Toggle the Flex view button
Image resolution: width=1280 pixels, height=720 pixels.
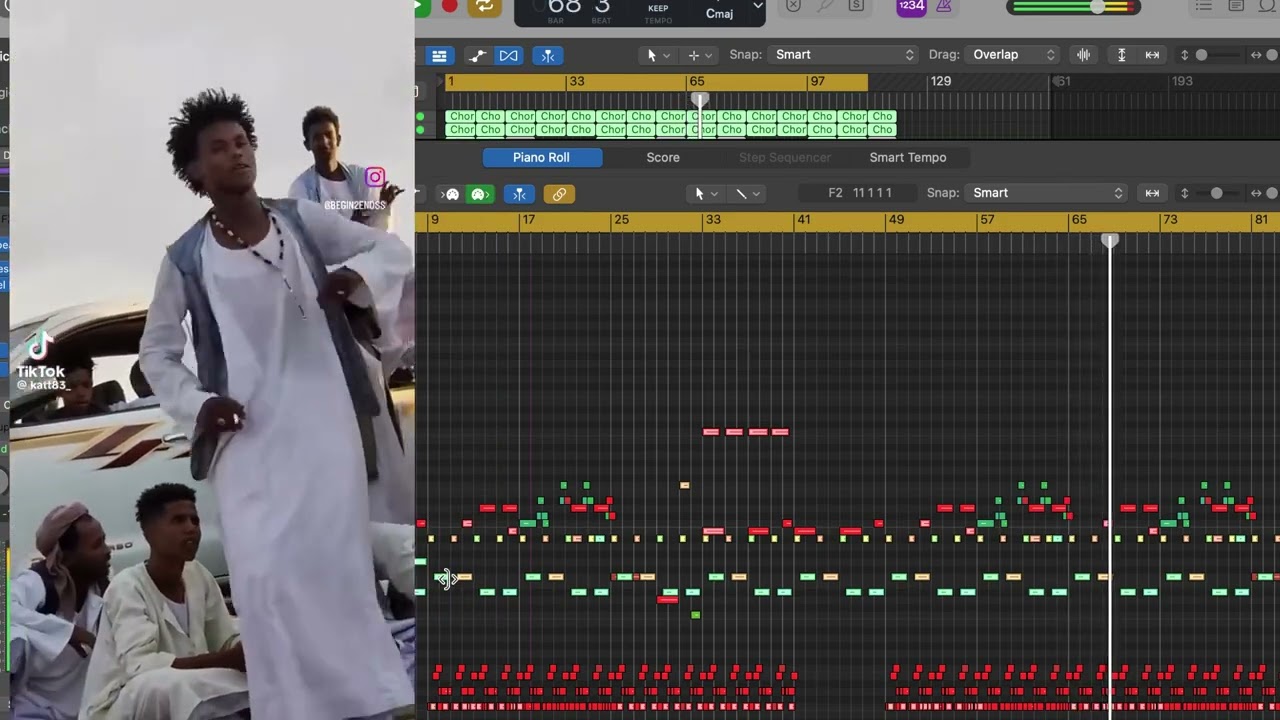(x=509, y=55)
